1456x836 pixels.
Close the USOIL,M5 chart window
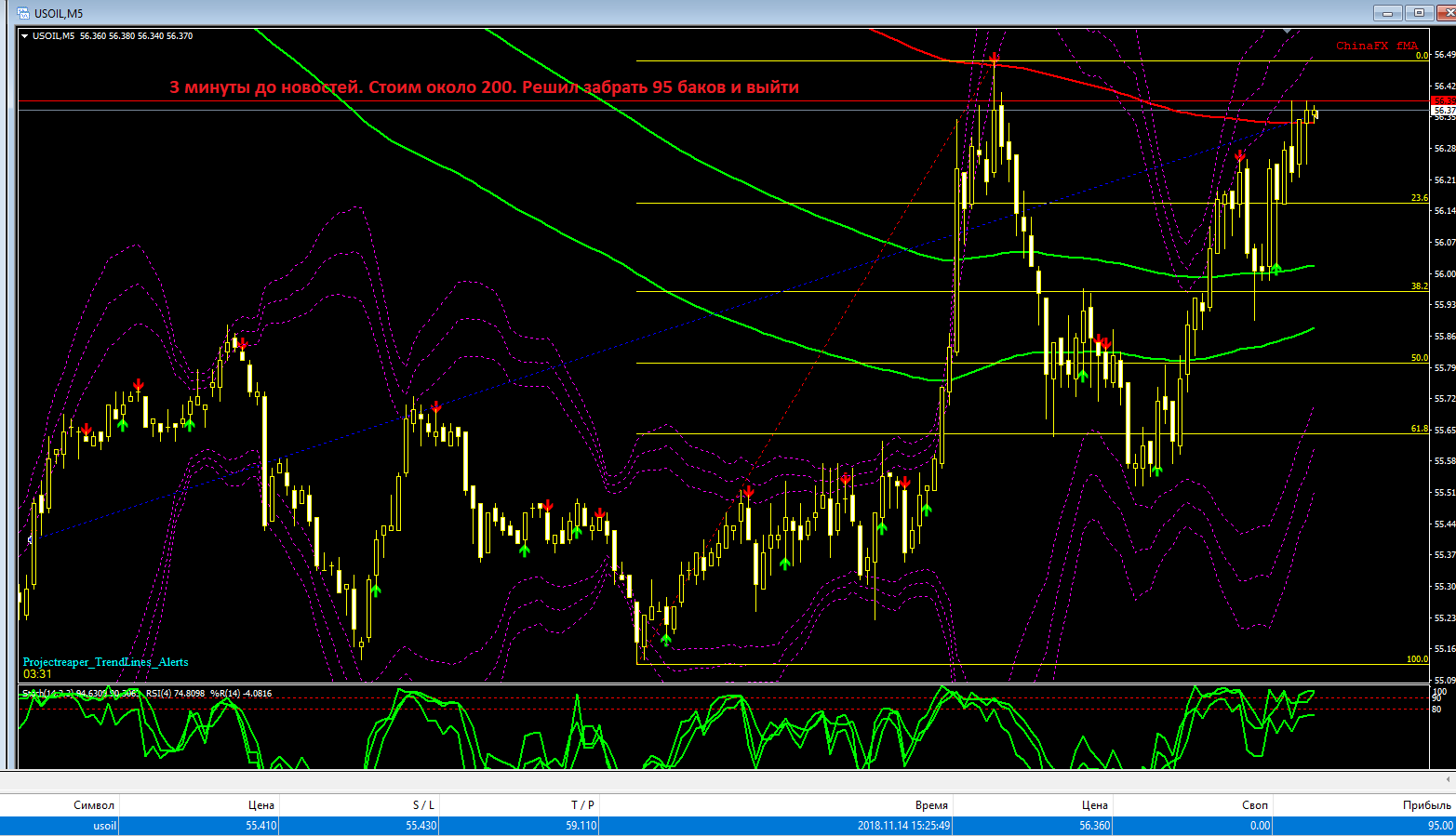coord(1445,13)
